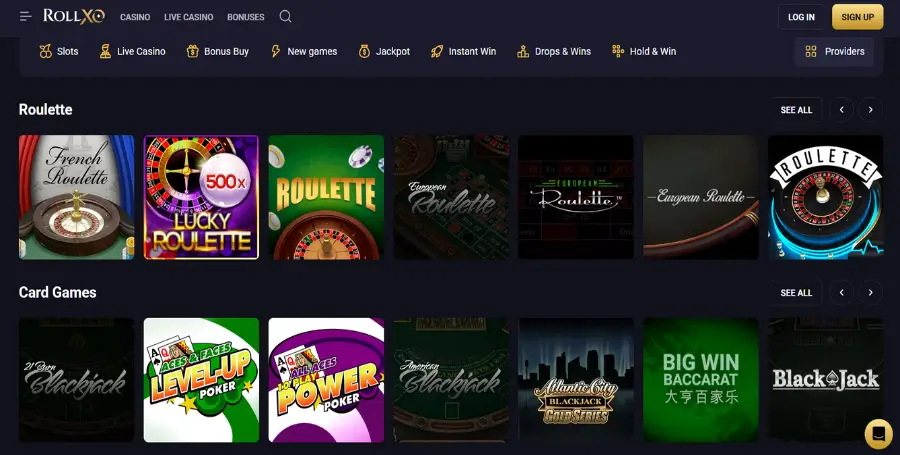
Task: Open the 21 Burn Blackjack thumbnail
Action: [76, 380]
